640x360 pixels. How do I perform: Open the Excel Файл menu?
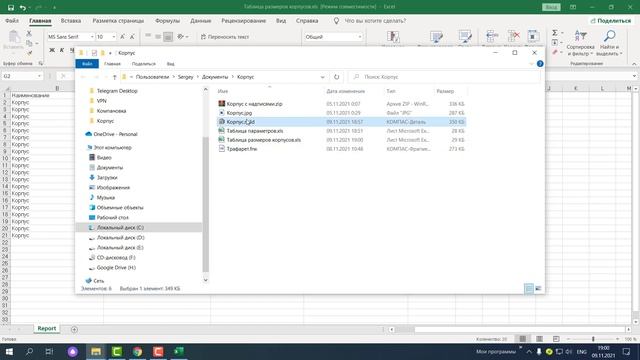coord(12,20)
